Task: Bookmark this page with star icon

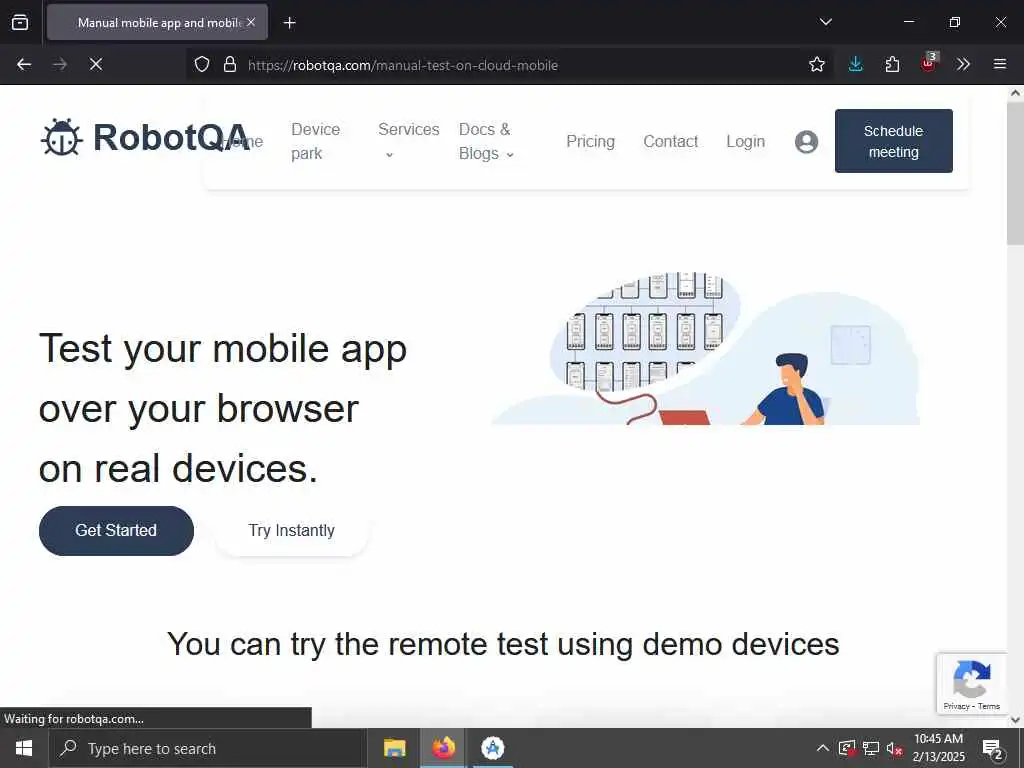Action: (816, 64)
